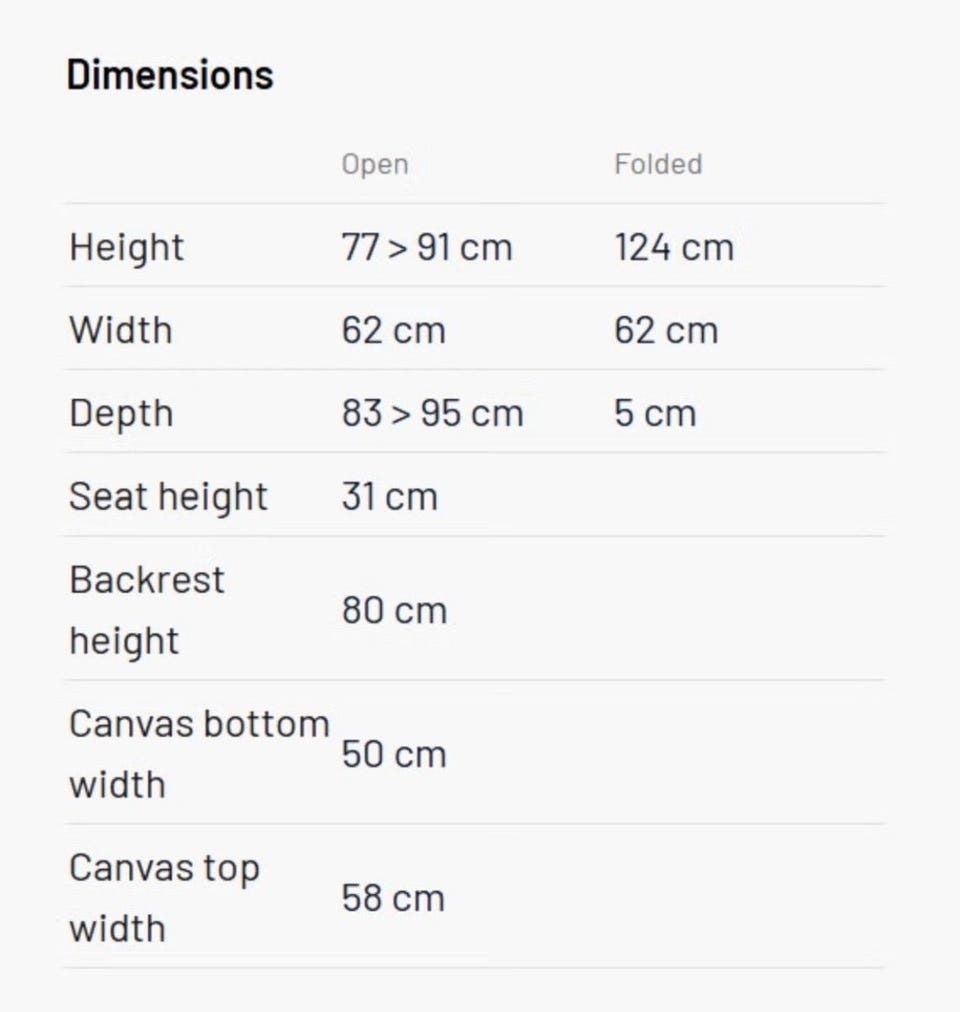The image size is (960, 1012).
Task: Click the Dimensions heading
Action: (170, 75)
